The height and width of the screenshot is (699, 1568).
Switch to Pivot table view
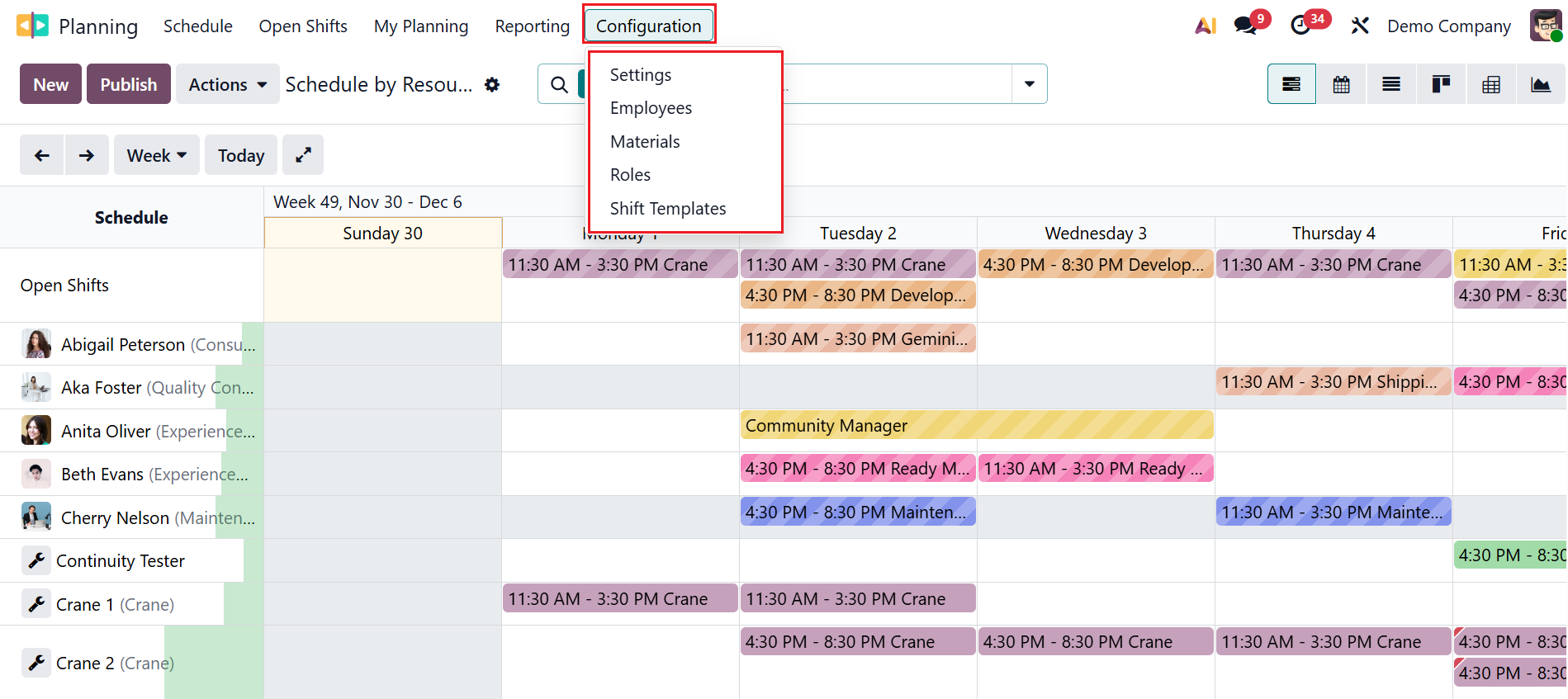pos(1491,84)
